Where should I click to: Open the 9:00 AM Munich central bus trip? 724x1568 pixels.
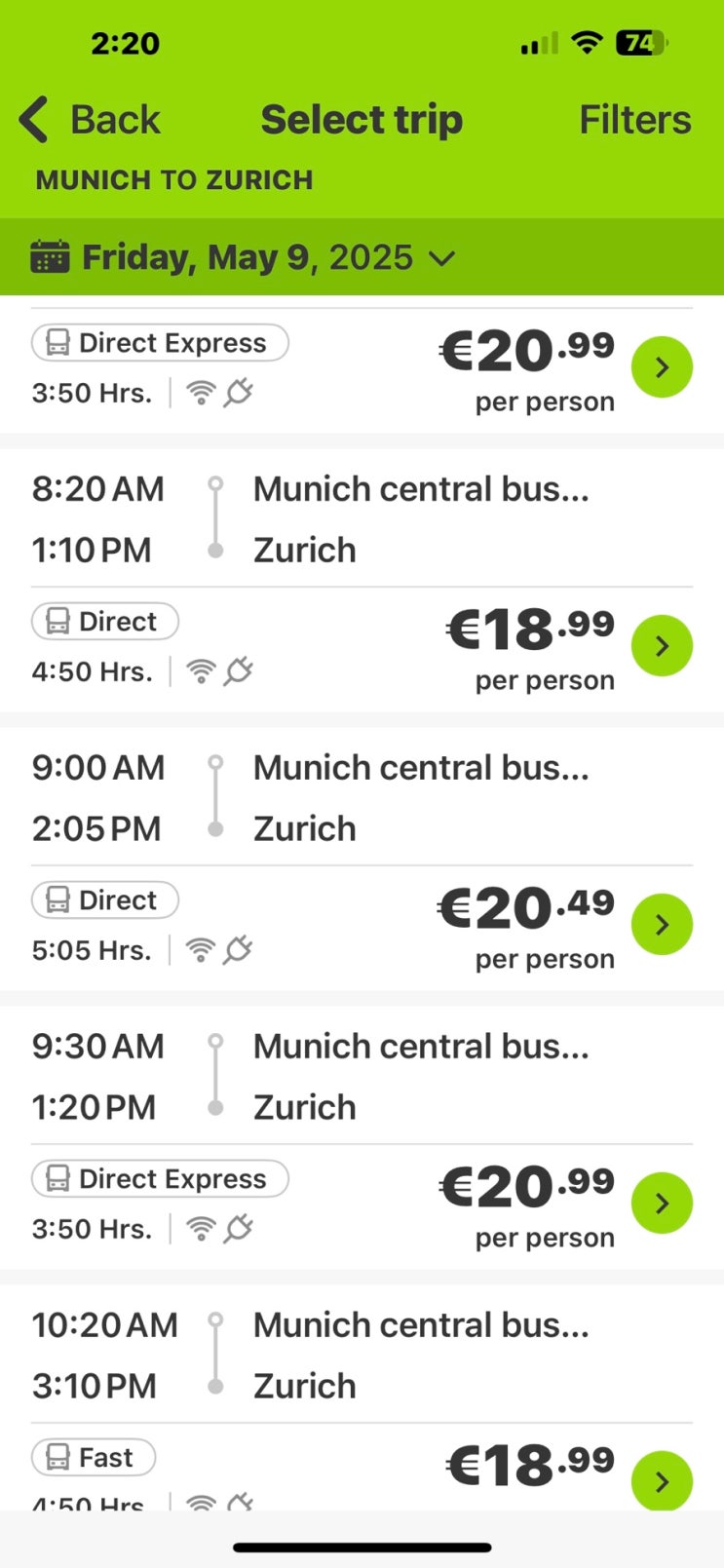[420, 768]
